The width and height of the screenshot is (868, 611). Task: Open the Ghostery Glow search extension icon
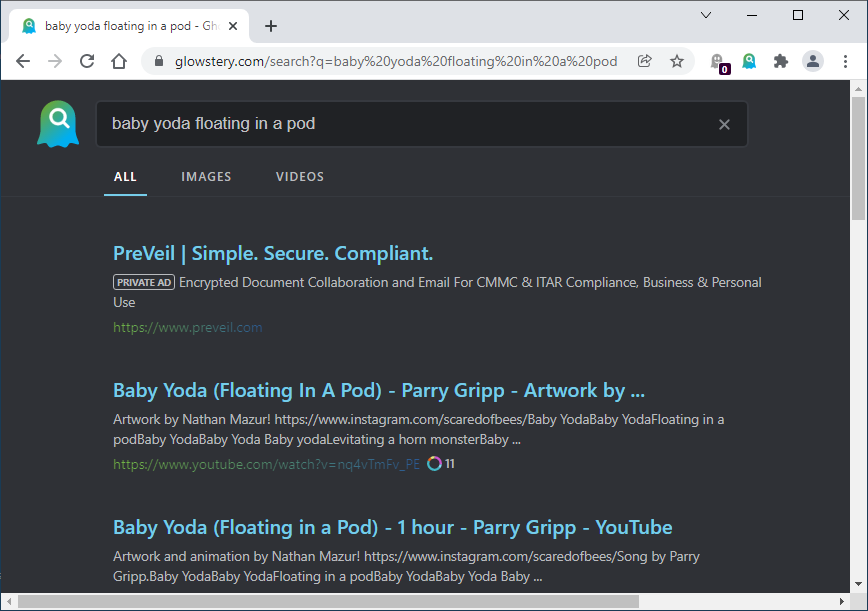749,61
